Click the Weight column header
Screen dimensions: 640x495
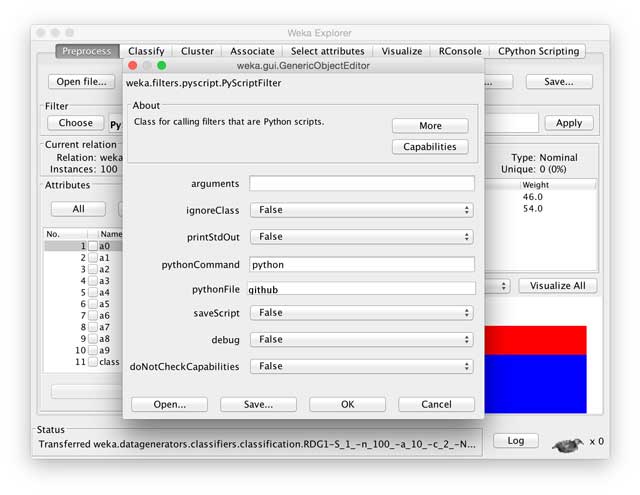558,185
